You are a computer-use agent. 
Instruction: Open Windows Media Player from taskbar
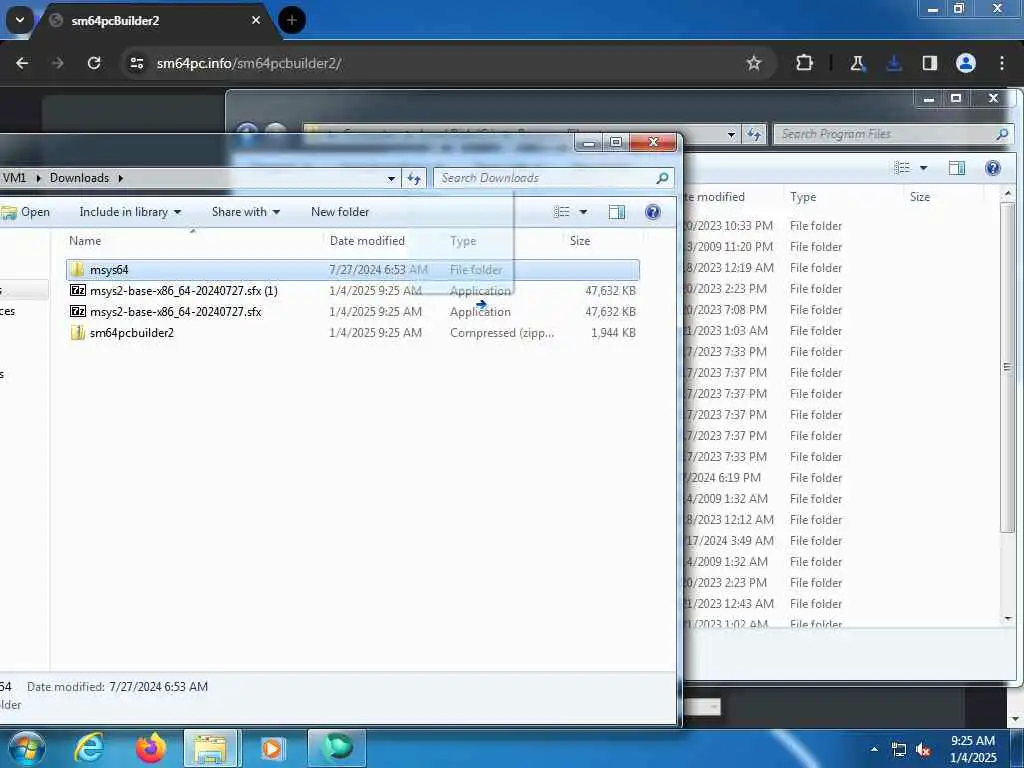272,748
